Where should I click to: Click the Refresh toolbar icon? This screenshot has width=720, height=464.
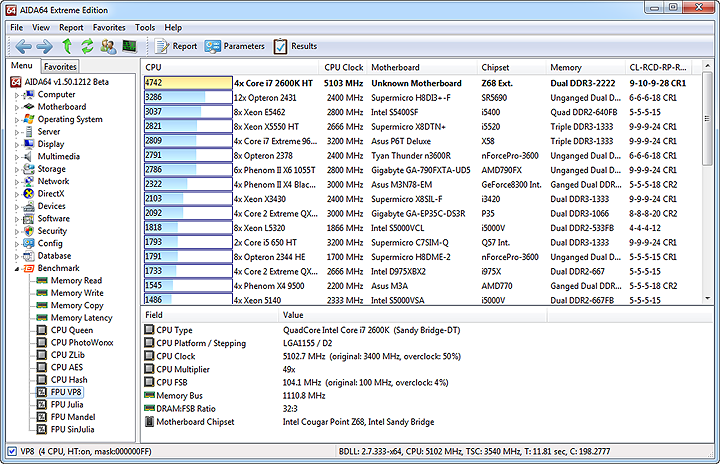[x=87, y=46]
